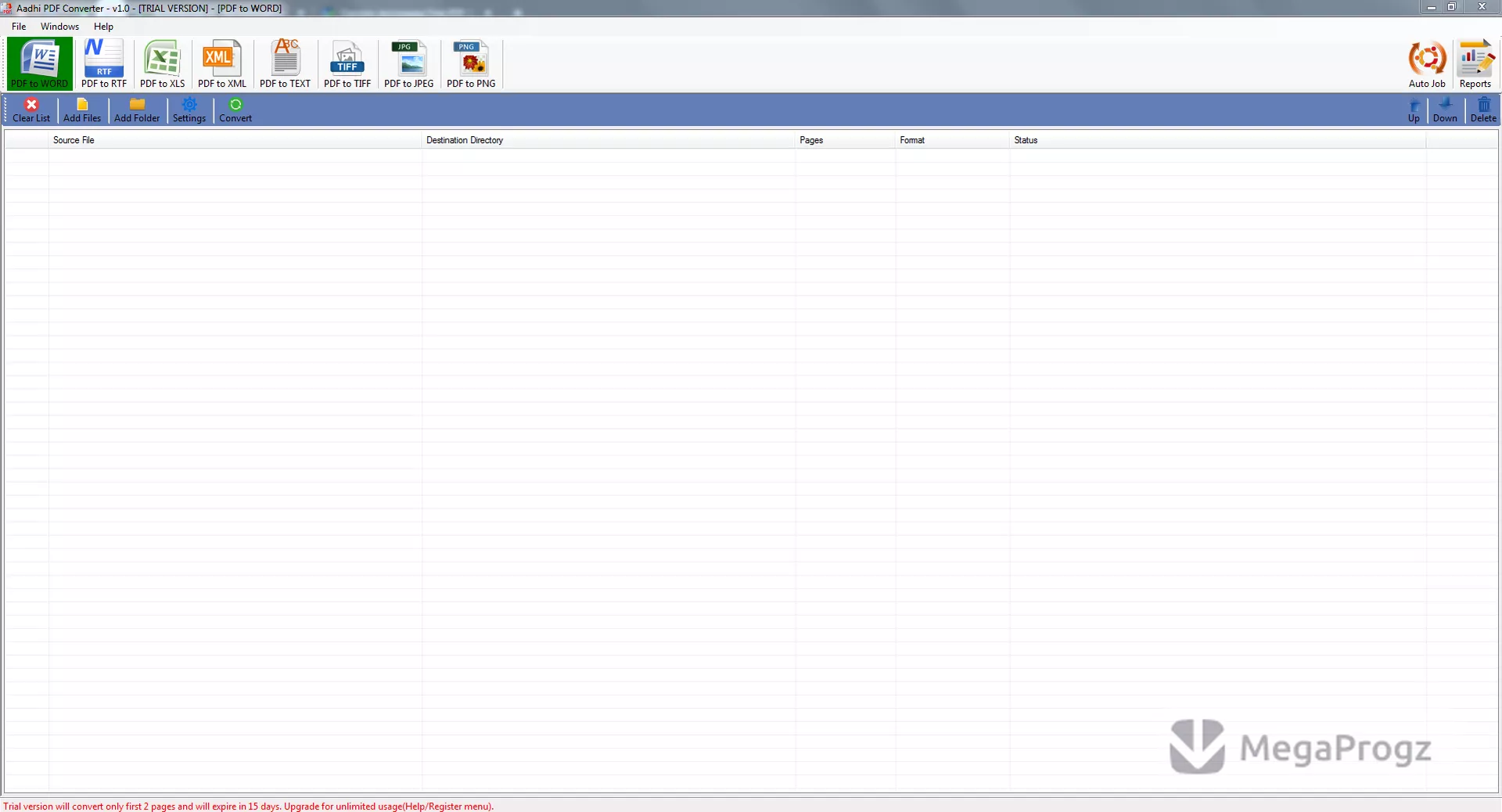Open the Auto Job tool
Screen dimensions: 1502x812
[1427, 64]
